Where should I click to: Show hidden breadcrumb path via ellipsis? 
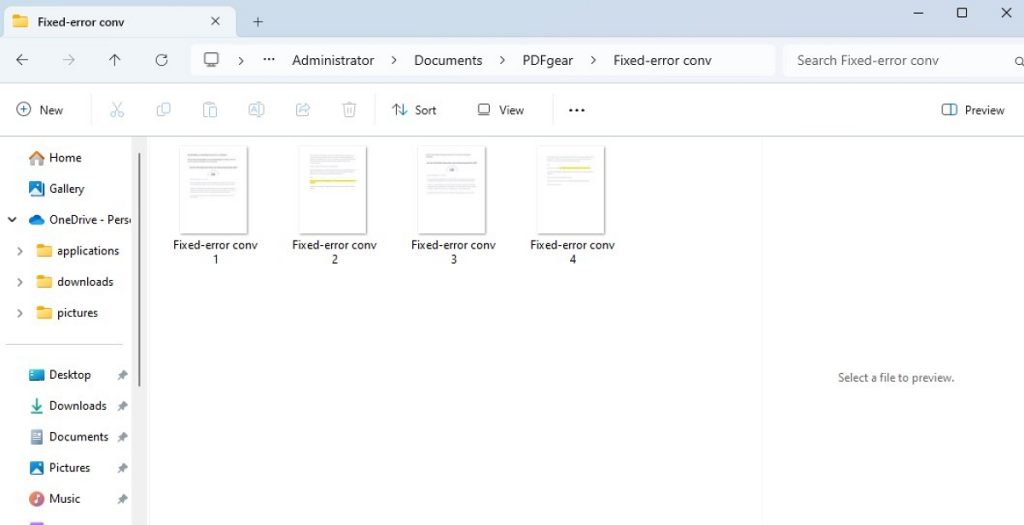269,60
